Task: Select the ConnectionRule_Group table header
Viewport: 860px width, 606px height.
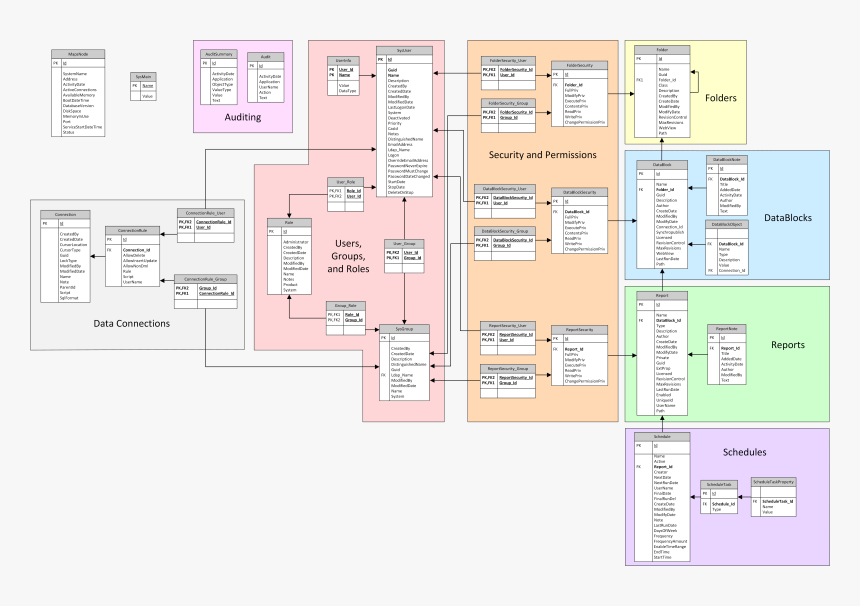Action: point(206,279)
